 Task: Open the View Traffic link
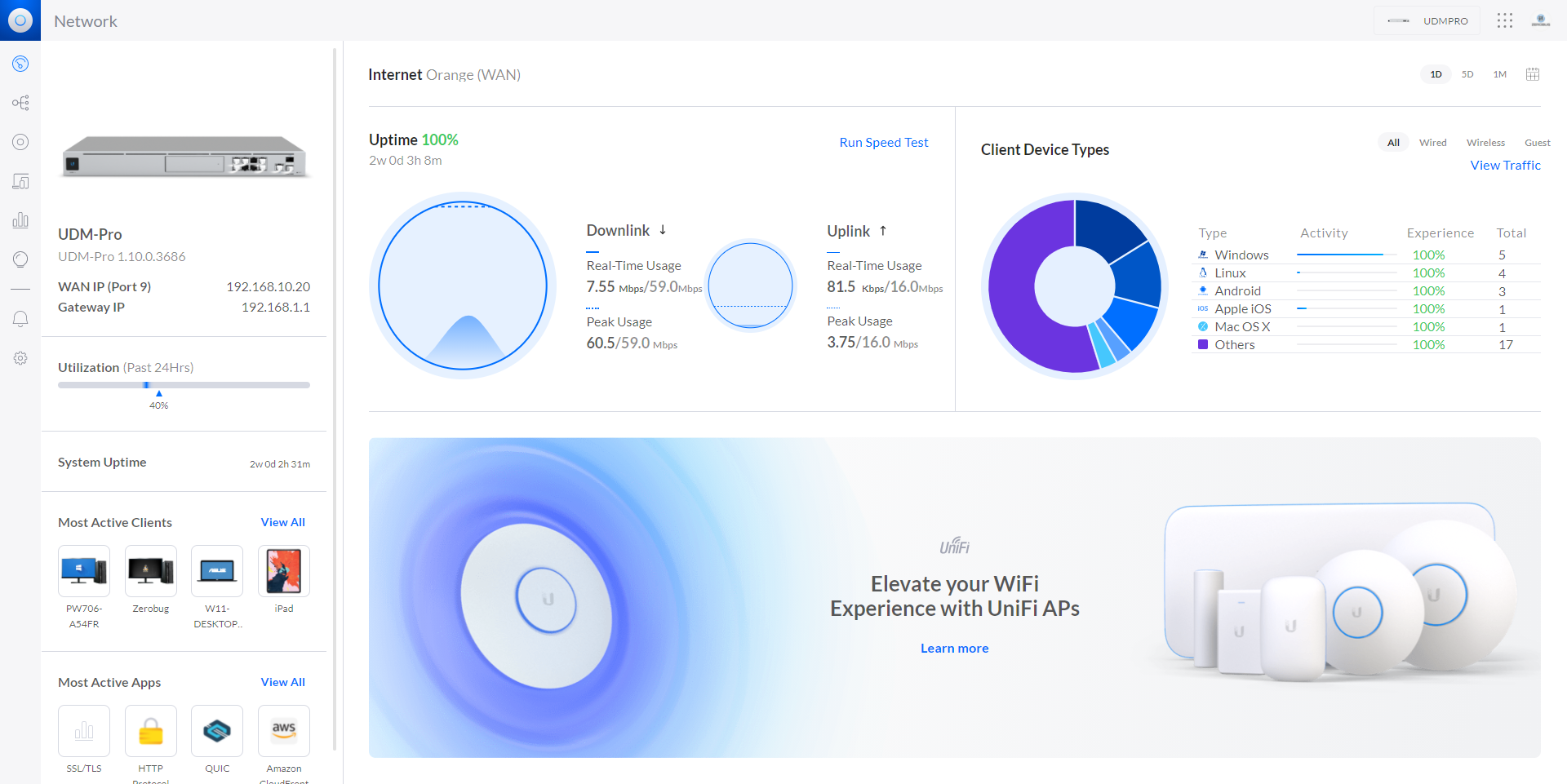click(1505, 166)
